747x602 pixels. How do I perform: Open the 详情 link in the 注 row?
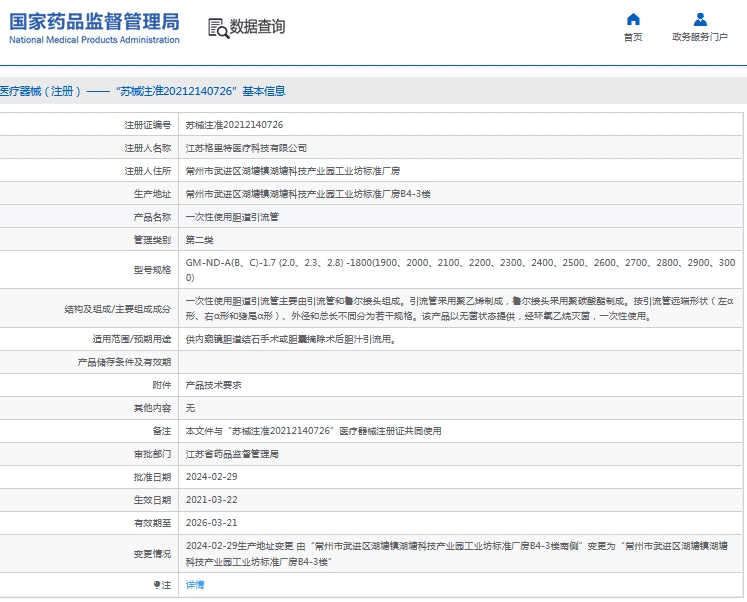pos(195,585)
